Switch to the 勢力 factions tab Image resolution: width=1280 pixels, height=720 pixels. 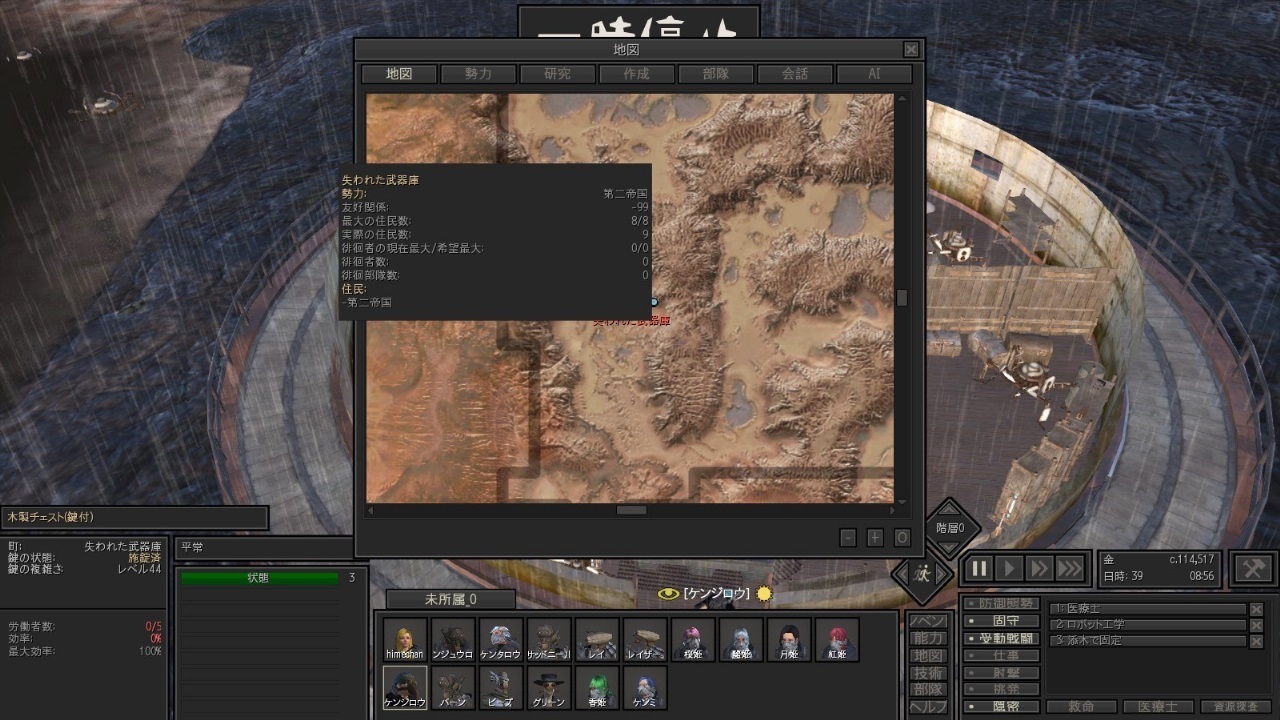[x=478, y=74]
